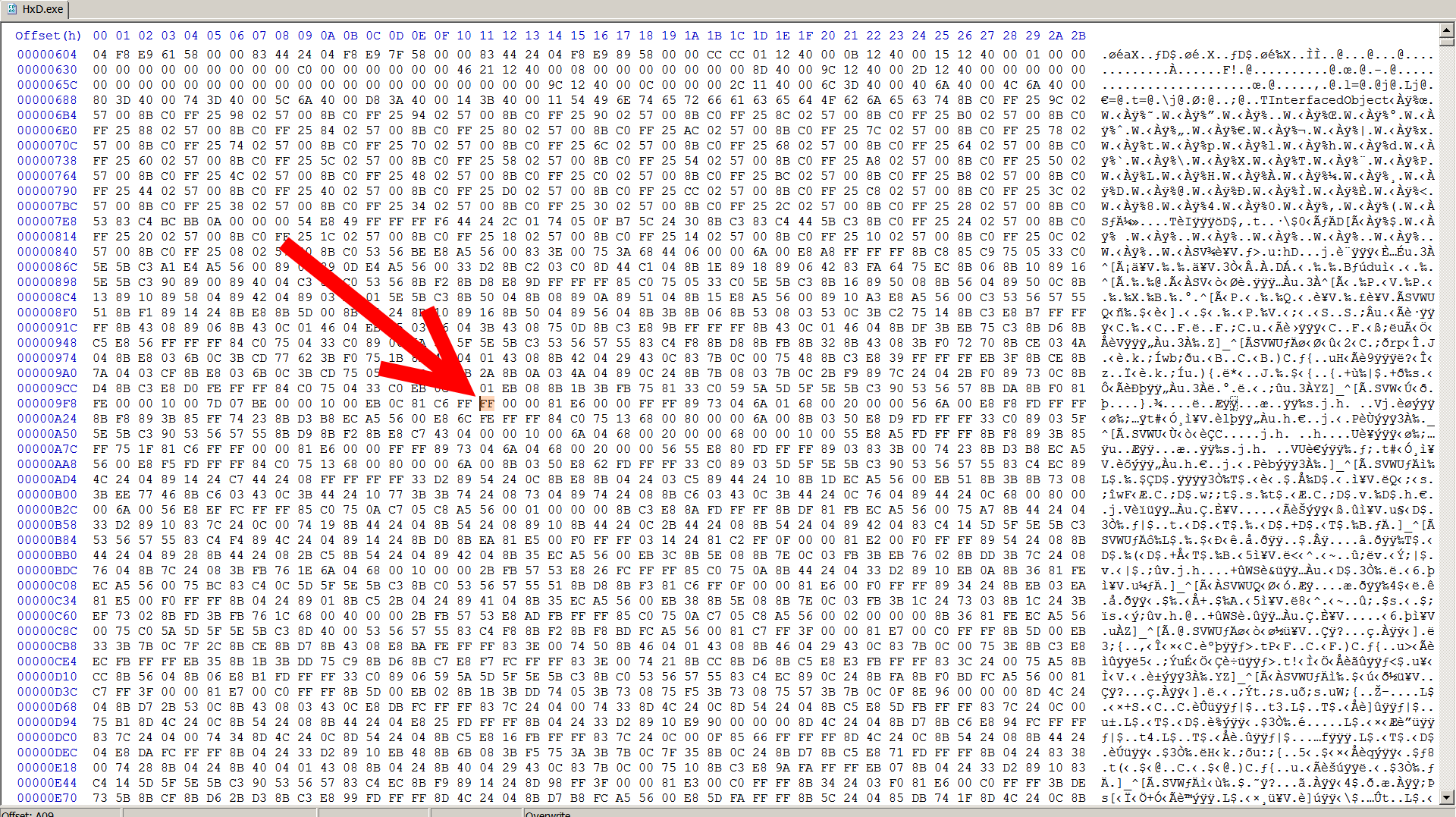
Task: Click offset row 00000A50
Action: coord(47,434)
